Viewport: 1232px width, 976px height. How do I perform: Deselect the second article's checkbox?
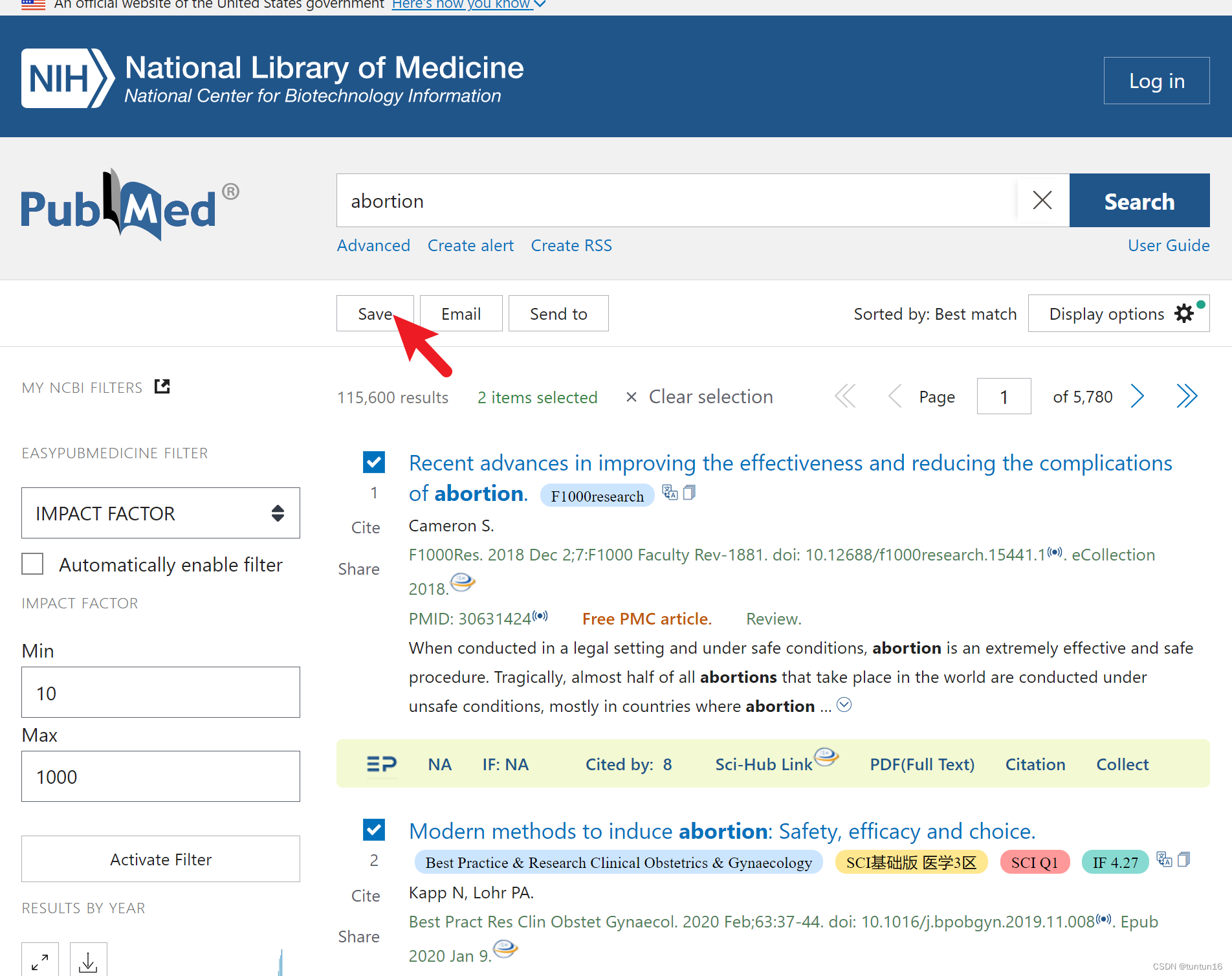point(374,830)
